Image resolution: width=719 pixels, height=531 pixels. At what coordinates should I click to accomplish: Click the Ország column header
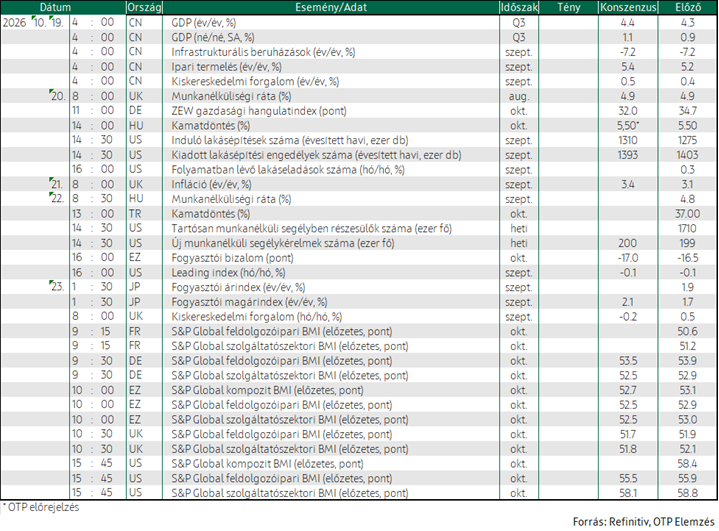click(144, 7)
